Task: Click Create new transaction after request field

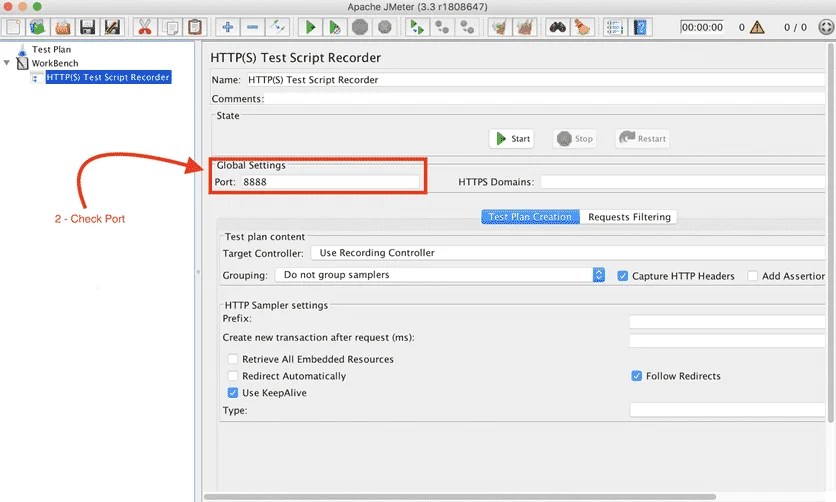Action: pyautogui.click(x=727, y=341)
